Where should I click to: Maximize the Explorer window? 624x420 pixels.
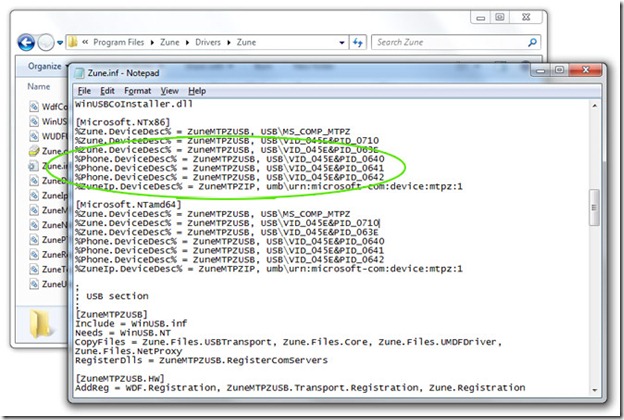[x=500, y=17]
